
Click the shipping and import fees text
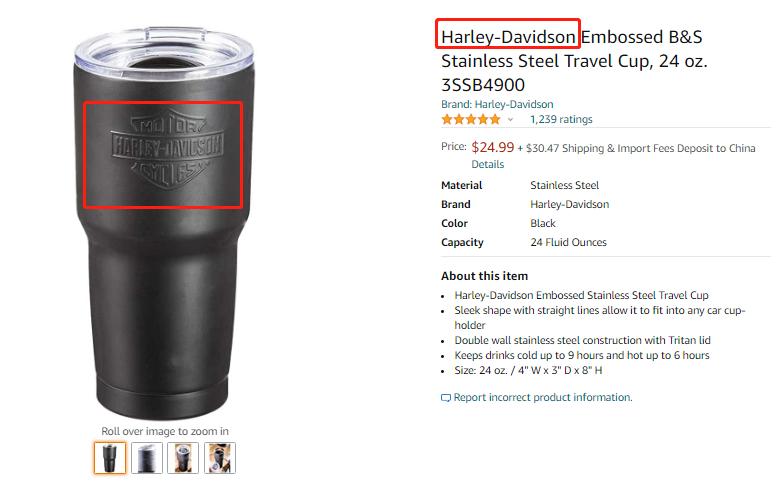click(x=636, y=148)
